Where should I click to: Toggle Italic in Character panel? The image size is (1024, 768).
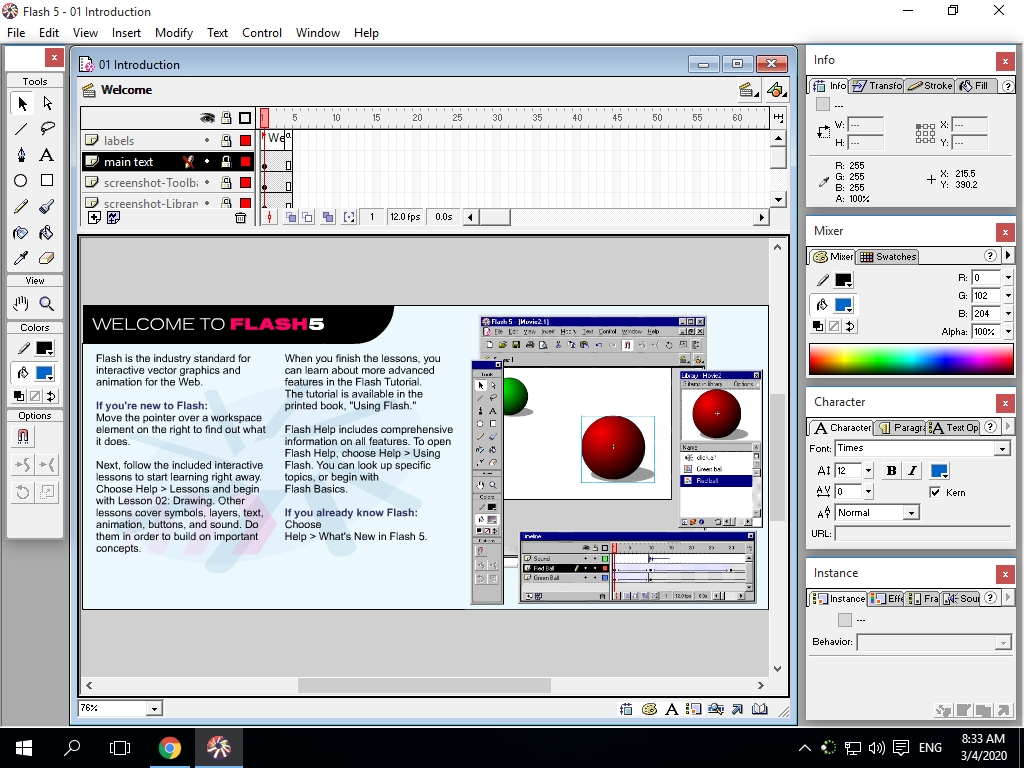pos(912,471)
